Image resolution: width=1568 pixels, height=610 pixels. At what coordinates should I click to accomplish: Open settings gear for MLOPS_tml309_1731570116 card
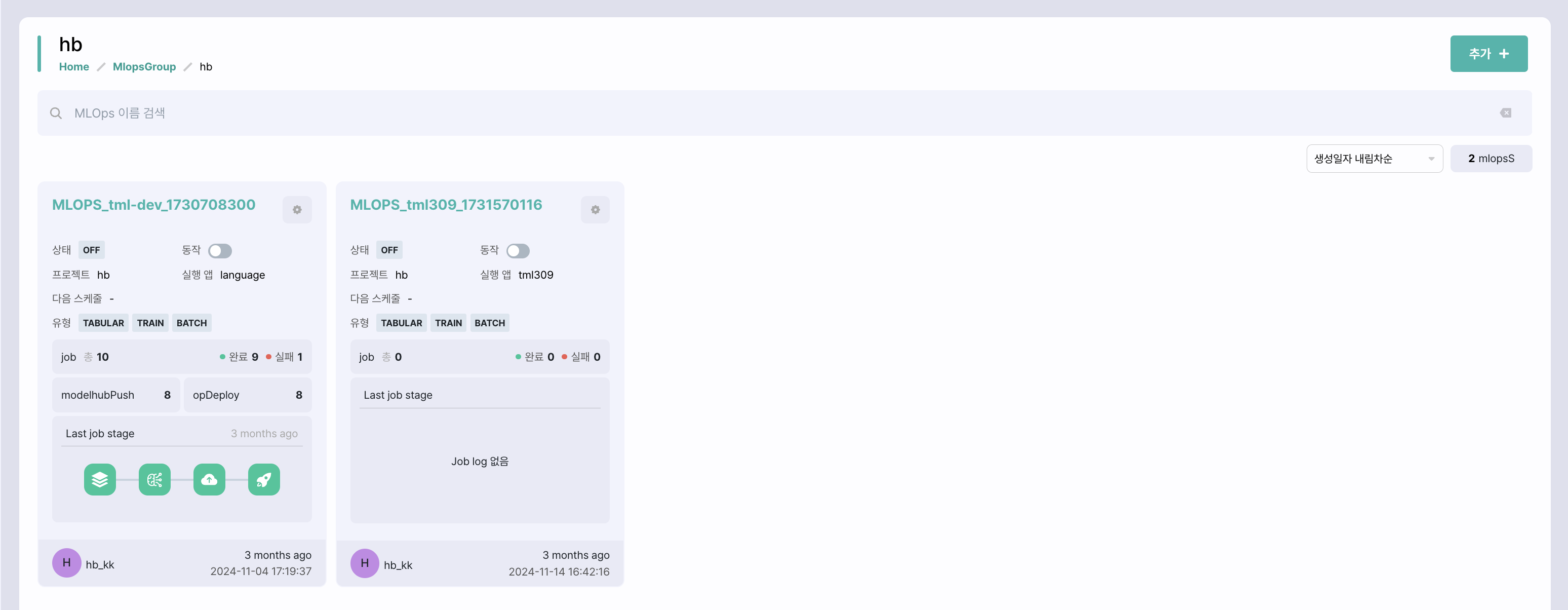[595, 209]
